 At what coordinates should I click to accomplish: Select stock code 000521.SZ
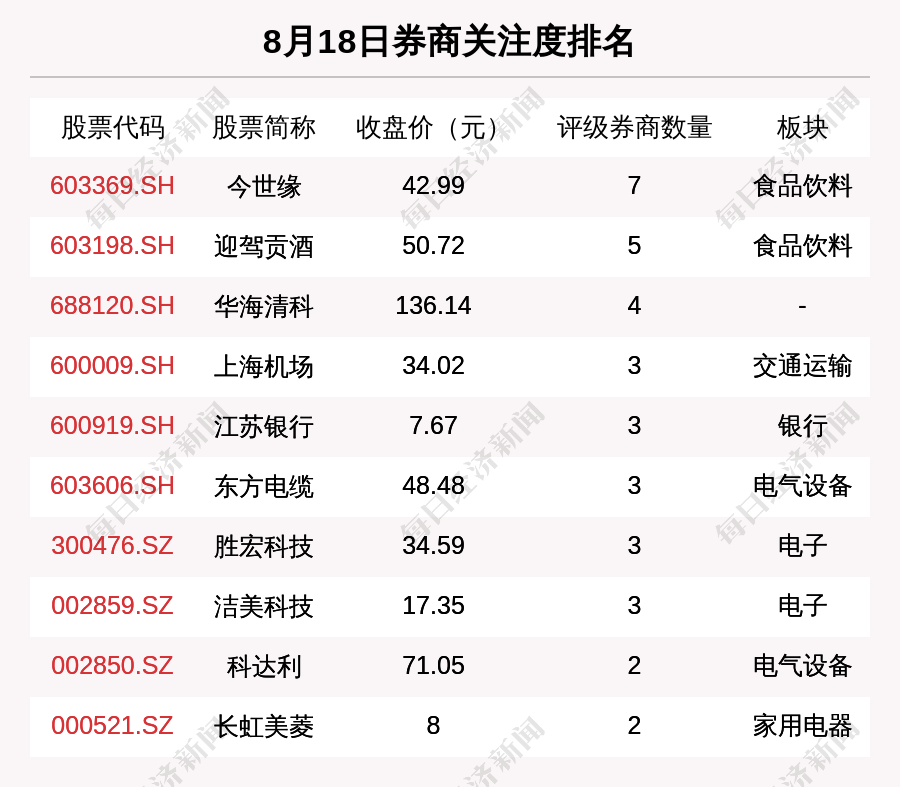112,726
